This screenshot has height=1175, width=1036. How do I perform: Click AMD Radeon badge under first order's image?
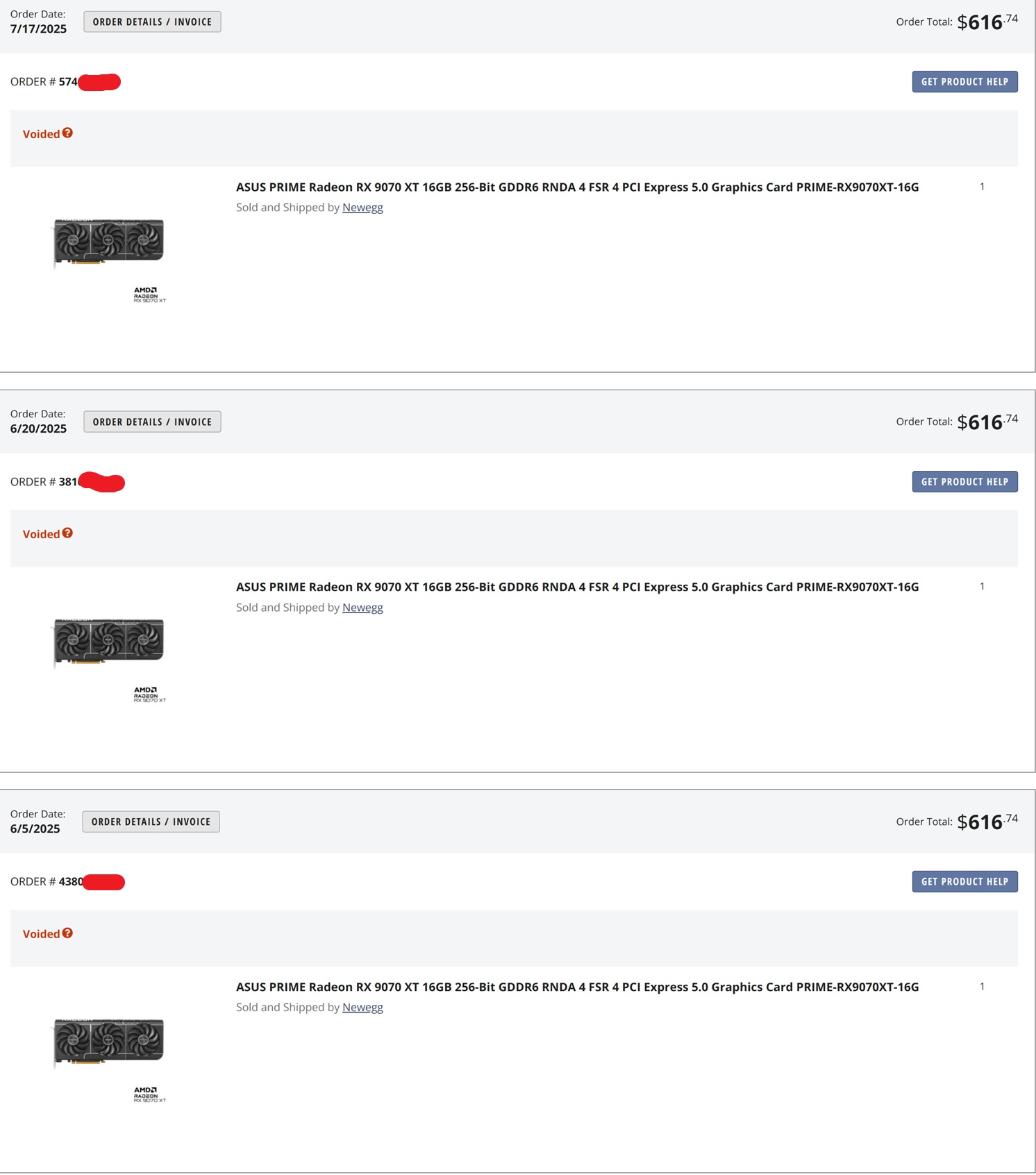[149, 295]
